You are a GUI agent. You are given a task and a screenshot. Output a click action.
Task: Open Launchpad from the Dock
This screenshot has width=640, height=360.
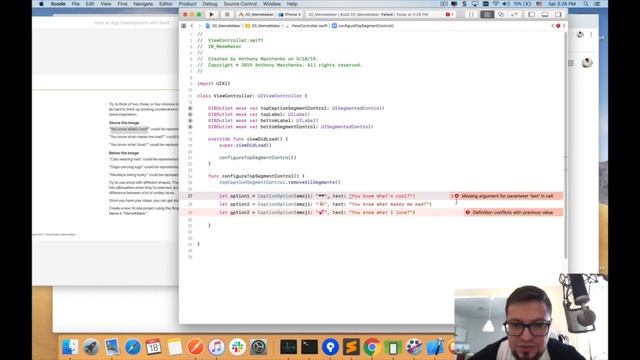coord(91,347)
